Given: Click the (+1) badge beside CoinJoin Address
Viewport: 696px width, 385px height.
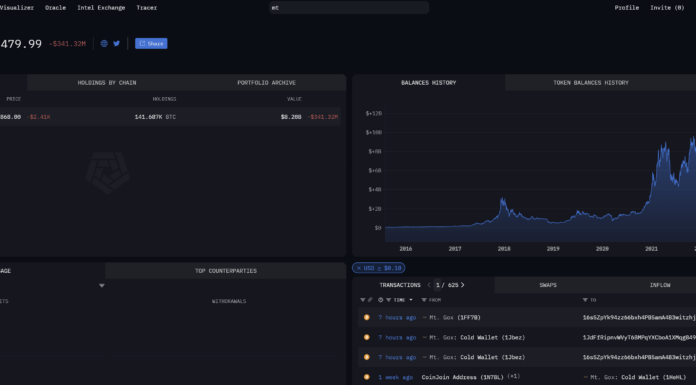Looking at the screenshot, I should 514,377.
